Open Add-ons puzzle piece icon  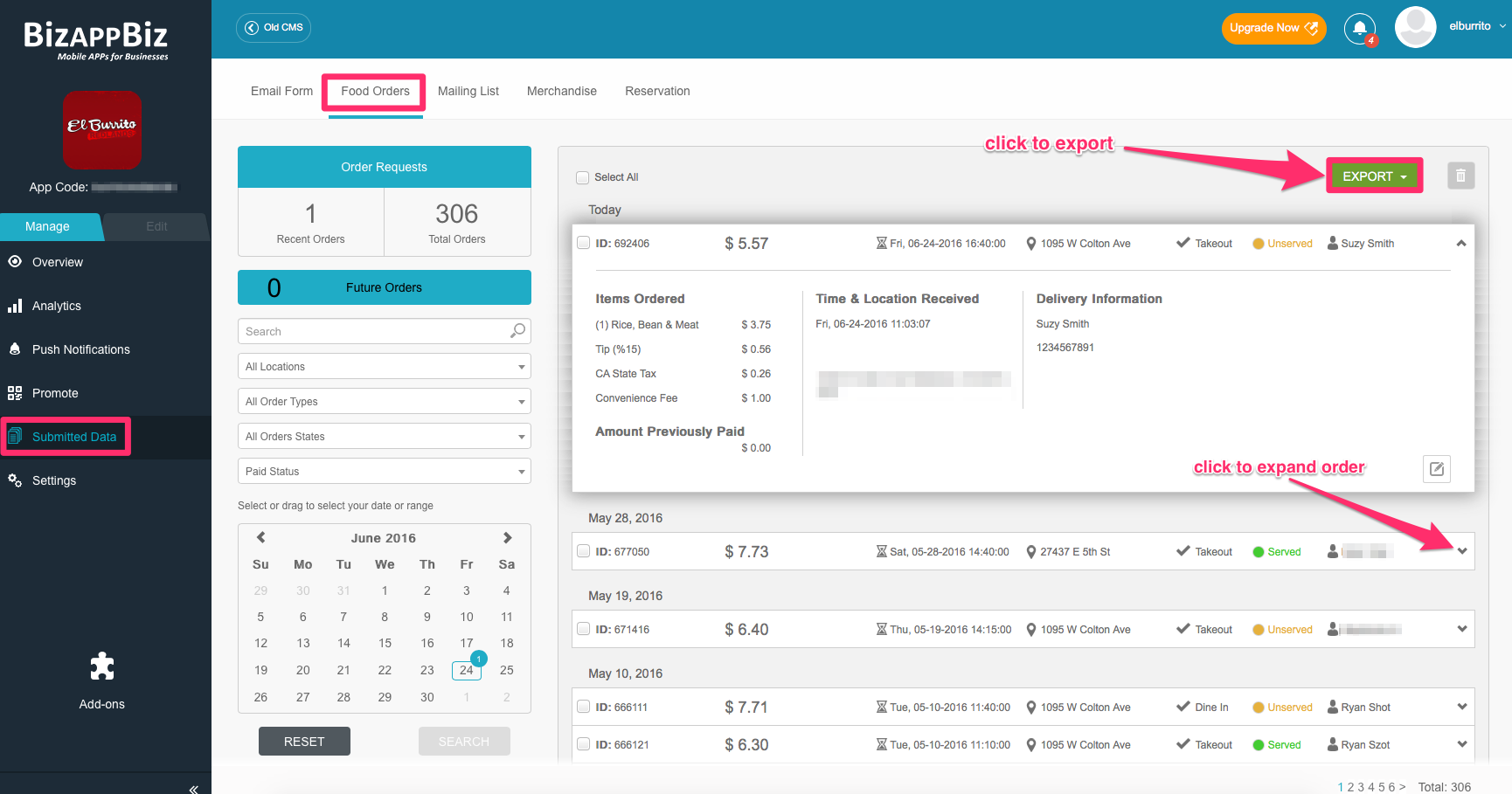[102, 667]
